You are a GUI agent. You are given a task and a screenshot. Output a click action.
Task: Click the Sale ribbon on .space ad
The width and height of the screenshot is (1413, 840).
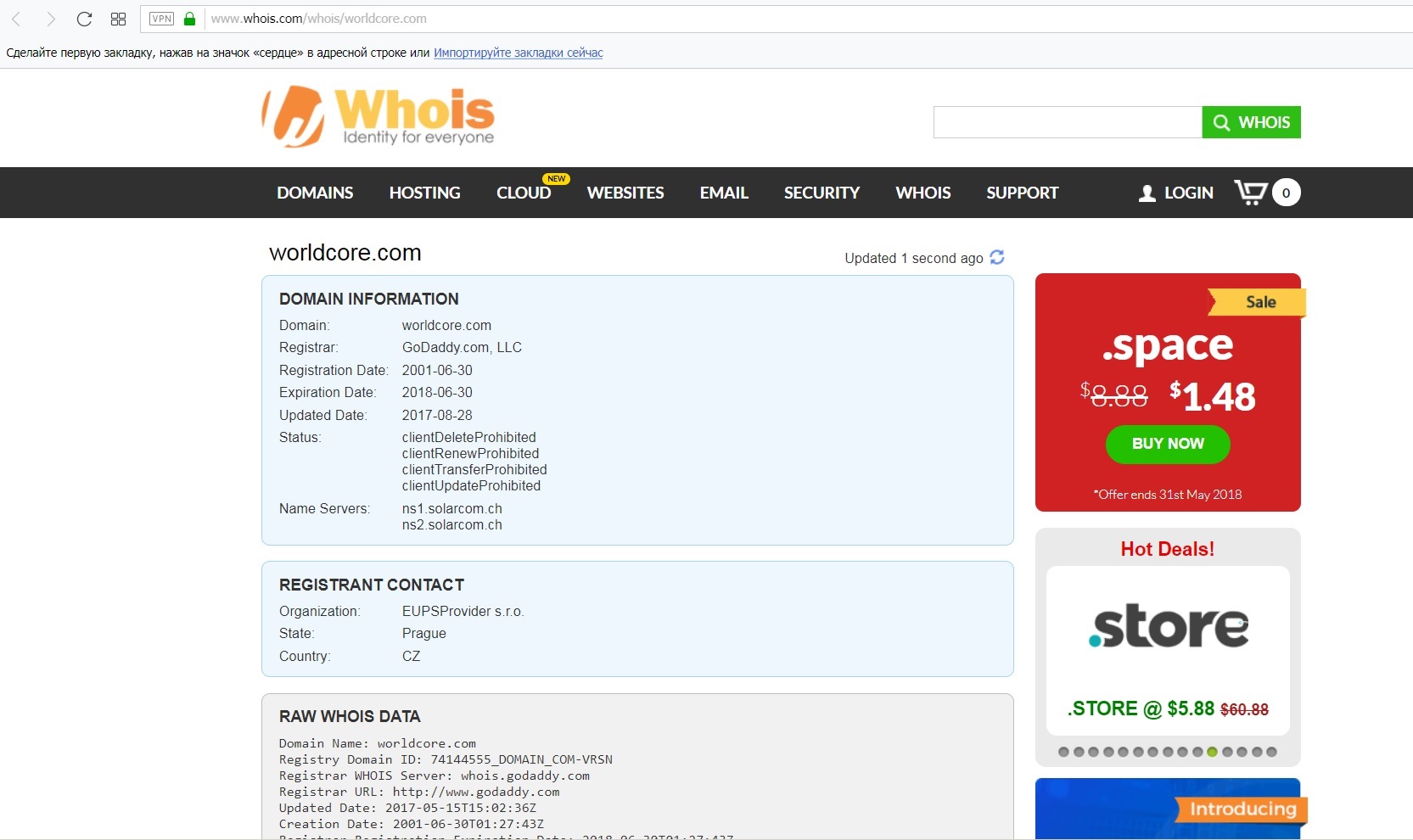click(x=1257, y=302)
